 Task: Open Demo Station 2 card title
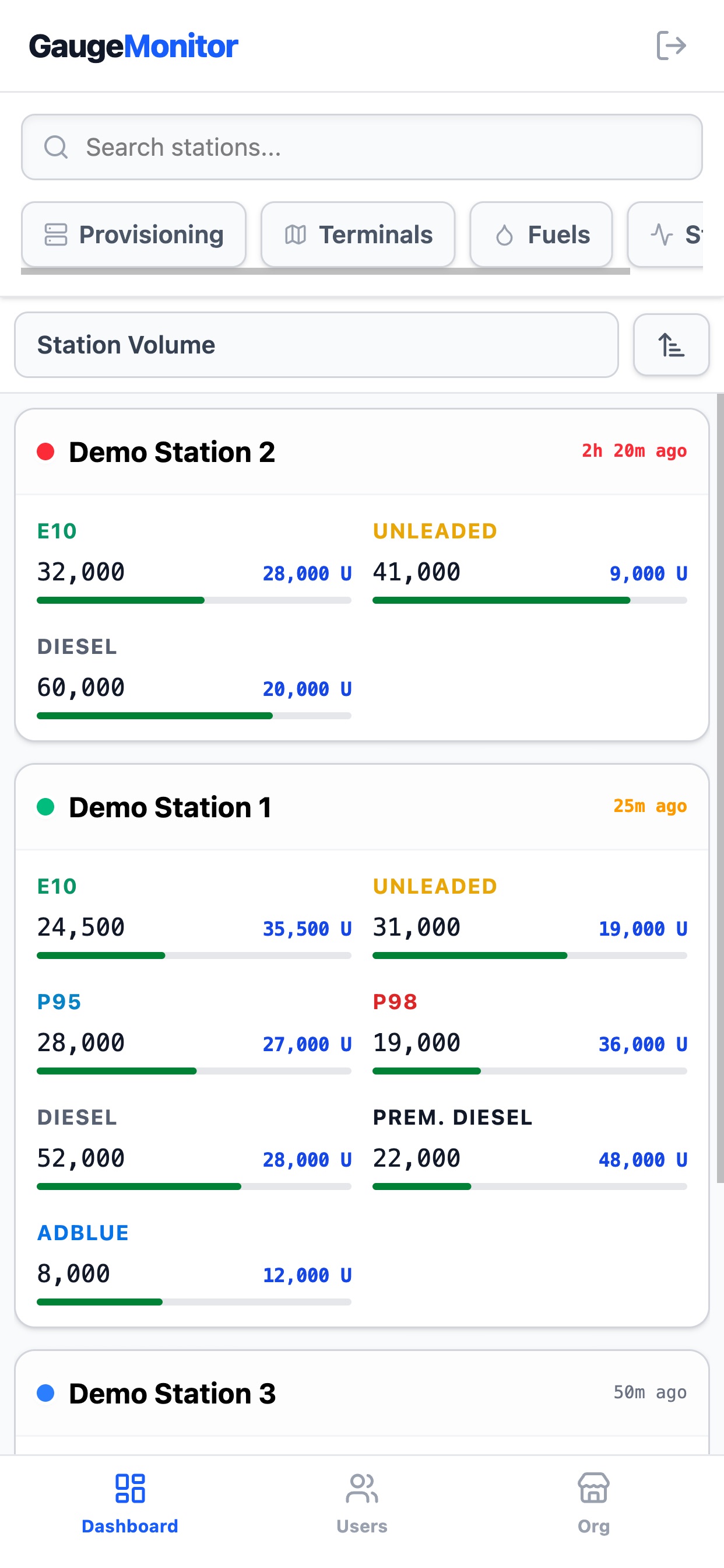point(172,452)
